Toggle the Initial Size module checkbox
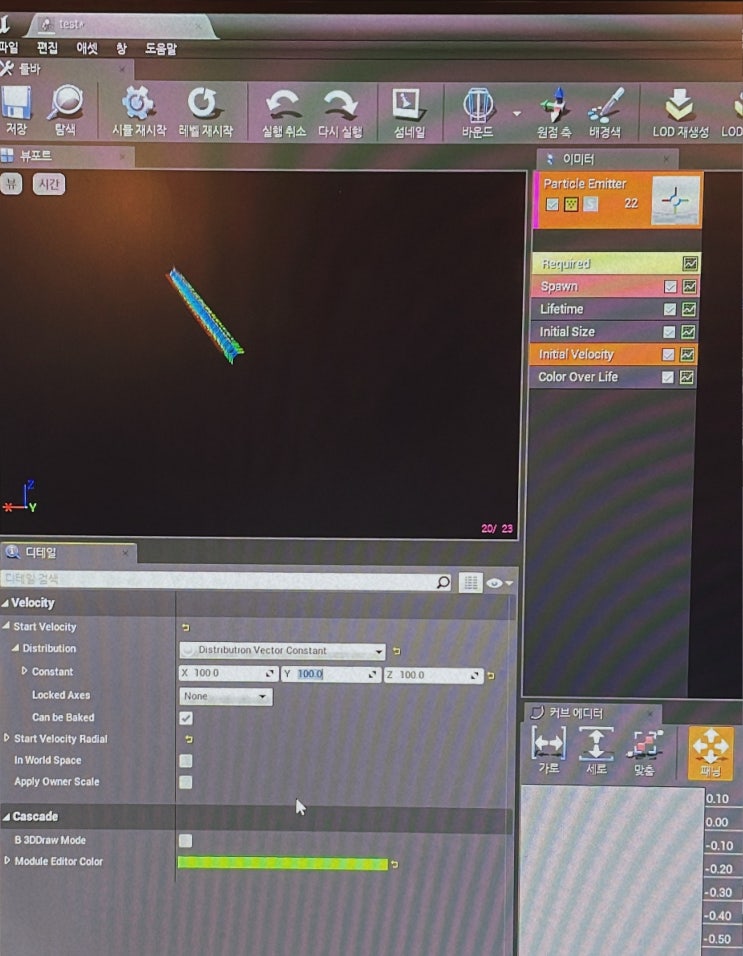Screen dimensions: 743x956 (x=669, y=332)
